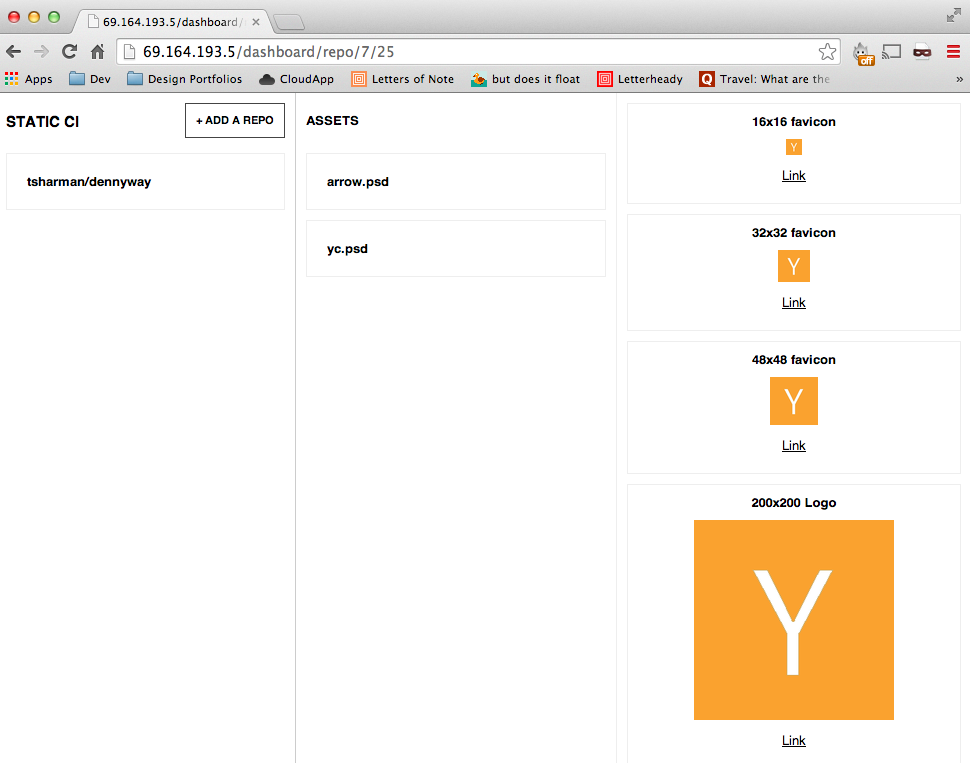Open the Link under 32x32 favicon
970x763 pixels.
[x=794, y=303]
